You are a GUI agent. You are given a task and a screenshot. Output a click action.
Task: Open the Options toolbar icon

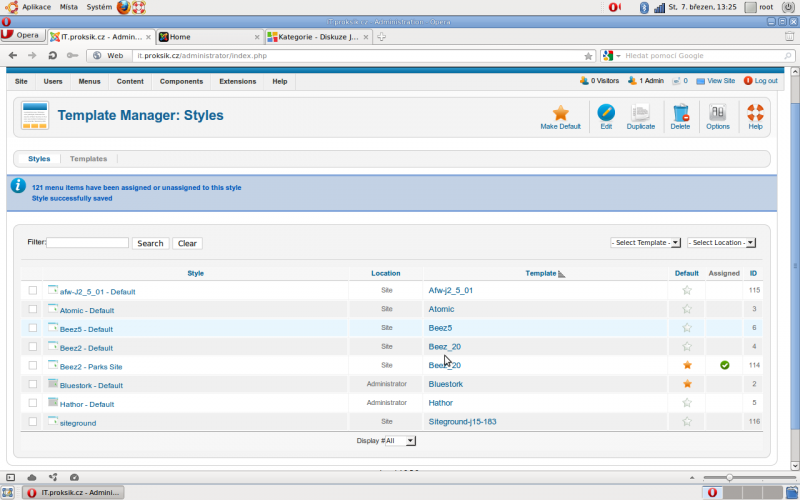point(717,114)
